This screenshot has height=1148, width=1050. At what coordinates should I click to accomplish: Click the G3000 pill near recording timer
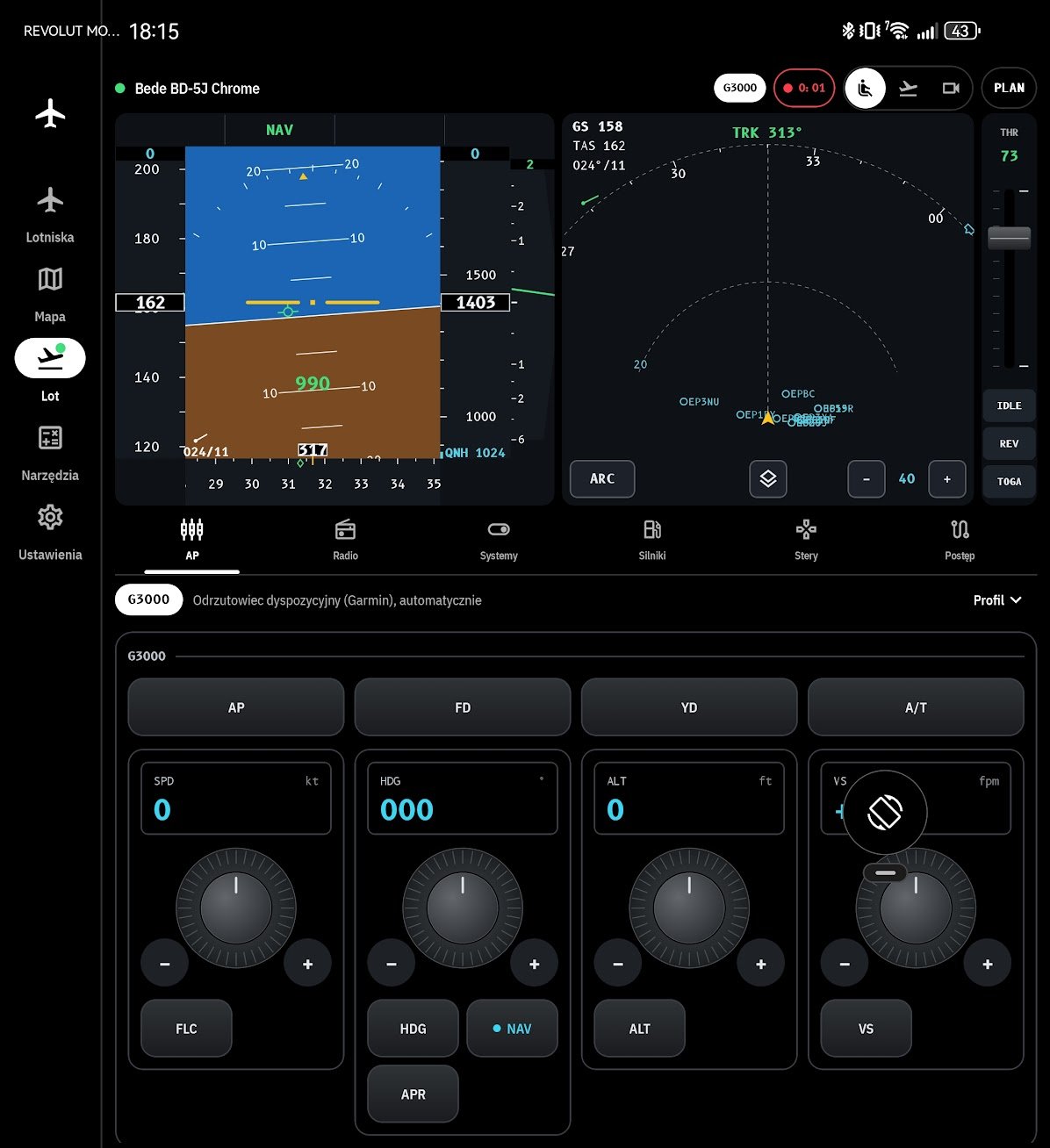click(x=740, y=88)
